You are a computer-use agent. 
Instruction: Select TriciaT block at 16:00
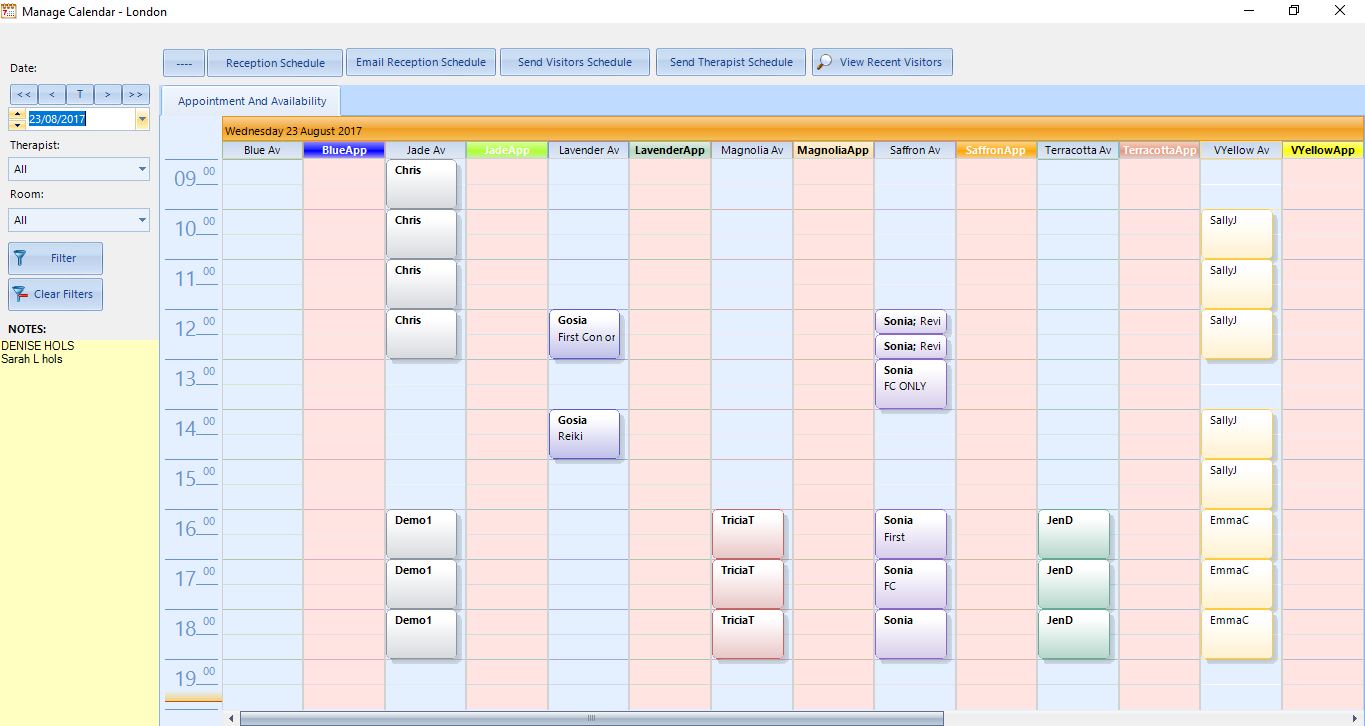(748, 534)
